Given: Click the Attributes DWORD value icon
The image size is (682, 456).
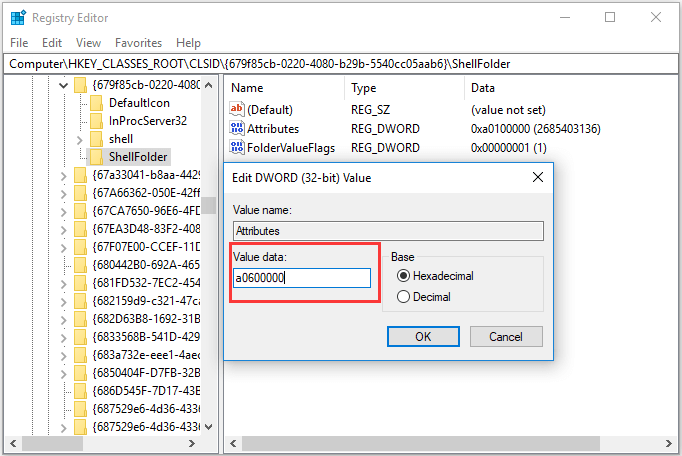Looking at the screenshot, I should pyautogui.click(x=237, y=128).
